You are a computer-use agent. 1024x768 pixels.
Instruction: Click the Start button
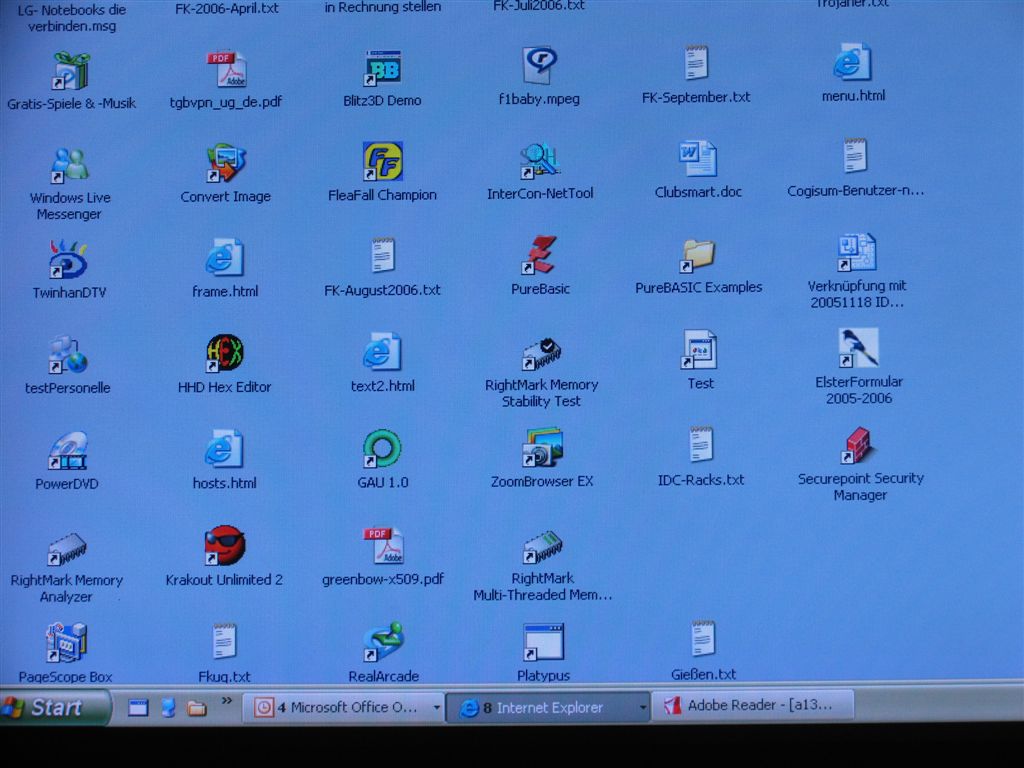coord(54,707)
